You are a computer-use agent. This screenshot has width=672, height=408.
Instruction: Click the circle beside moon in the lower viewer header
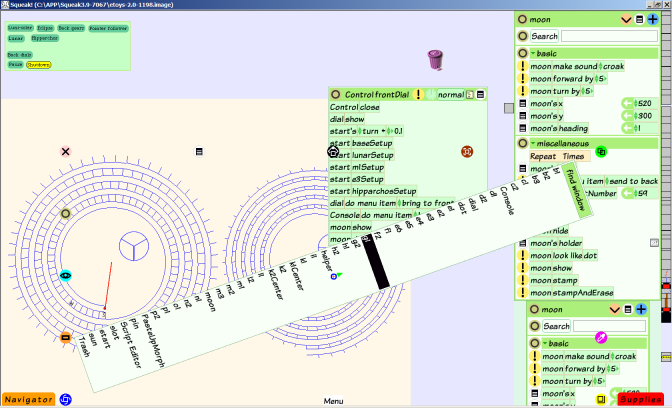534,309
